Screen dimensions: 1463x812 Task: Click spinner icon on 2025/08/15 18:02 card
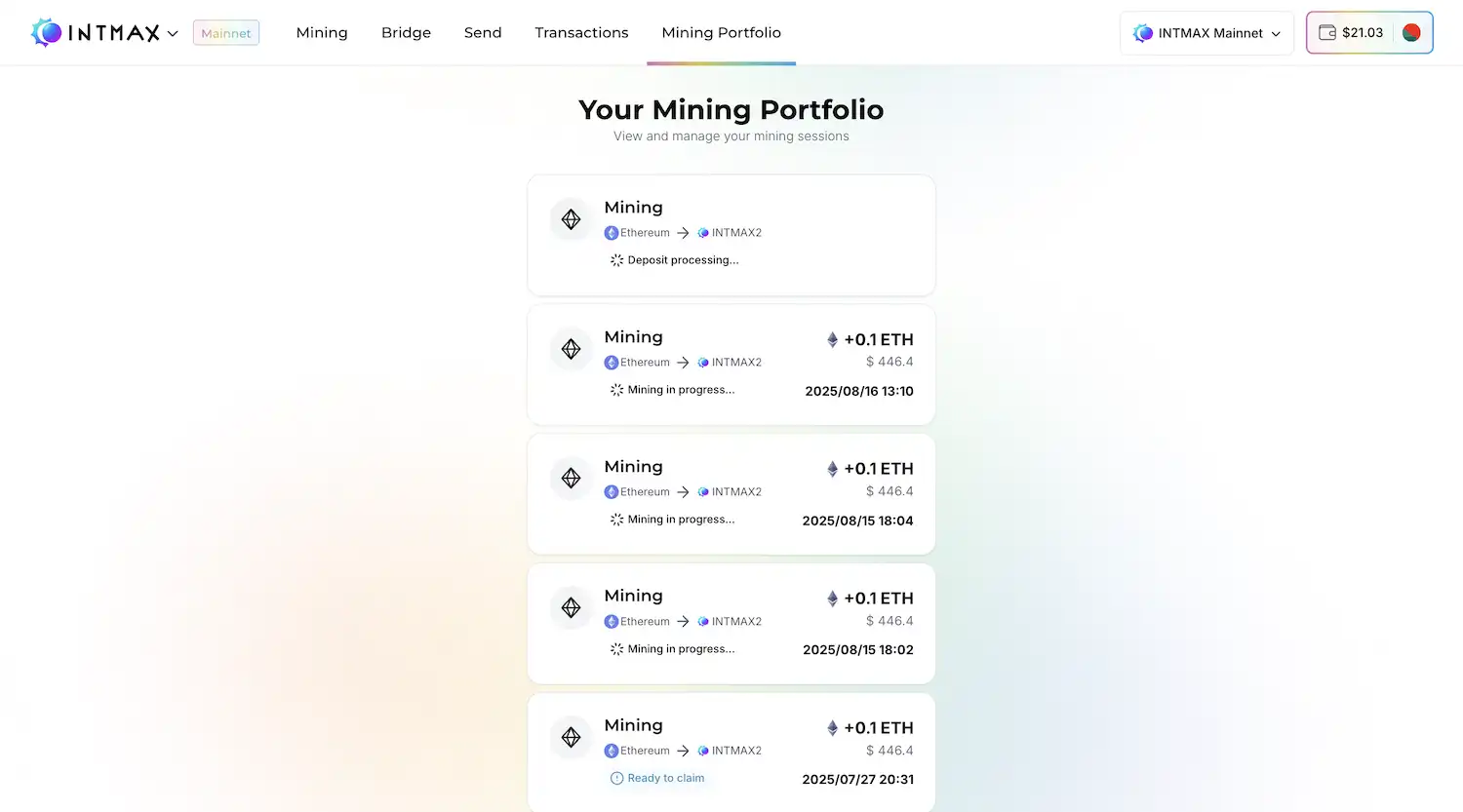click(616, 649)
